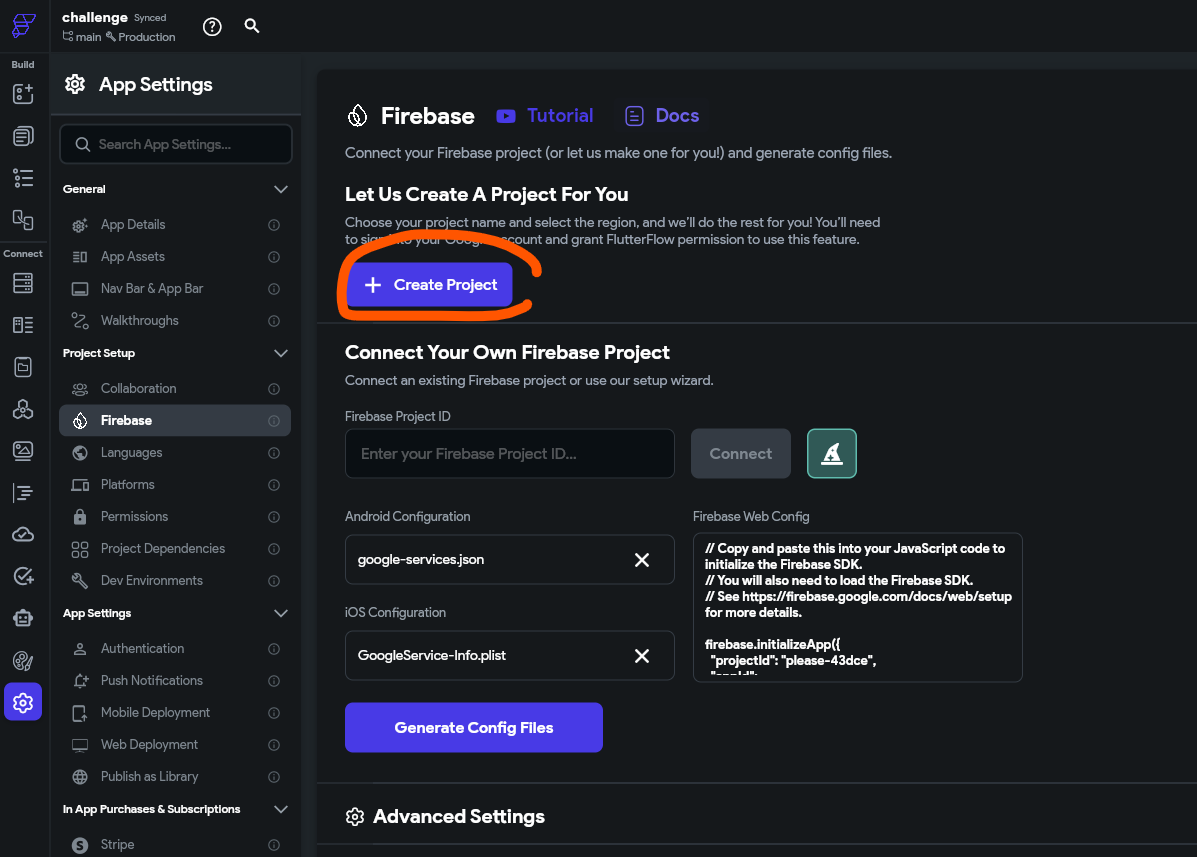1197x857 pixels.
Task: Open Permissions settings
Action: tap(175, 517)
